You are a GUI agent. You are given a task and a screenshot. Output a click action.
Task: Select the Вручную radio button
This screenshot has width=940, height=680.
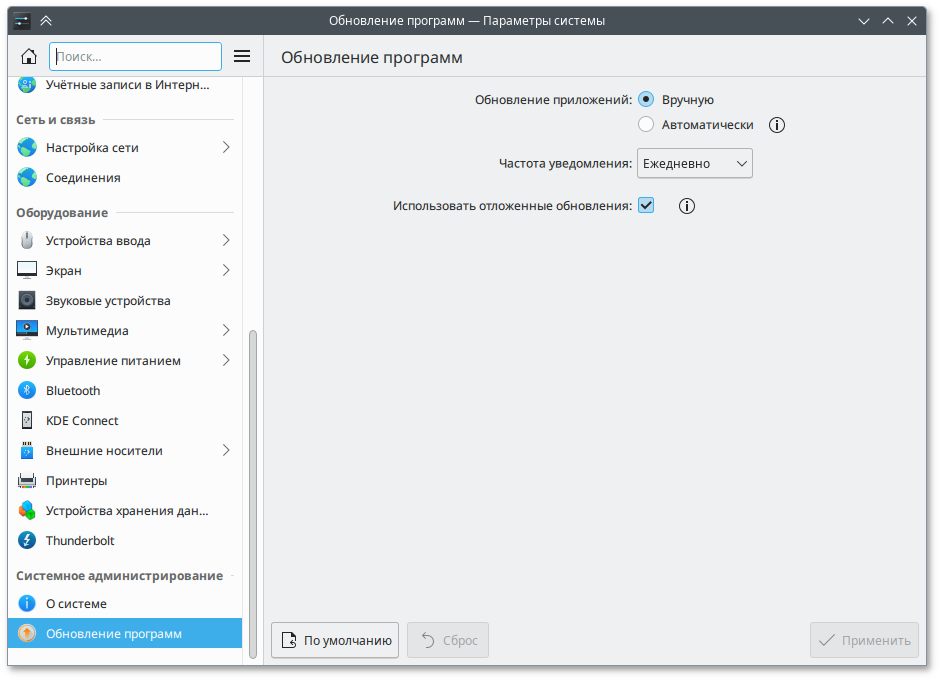tap(646, 100)
